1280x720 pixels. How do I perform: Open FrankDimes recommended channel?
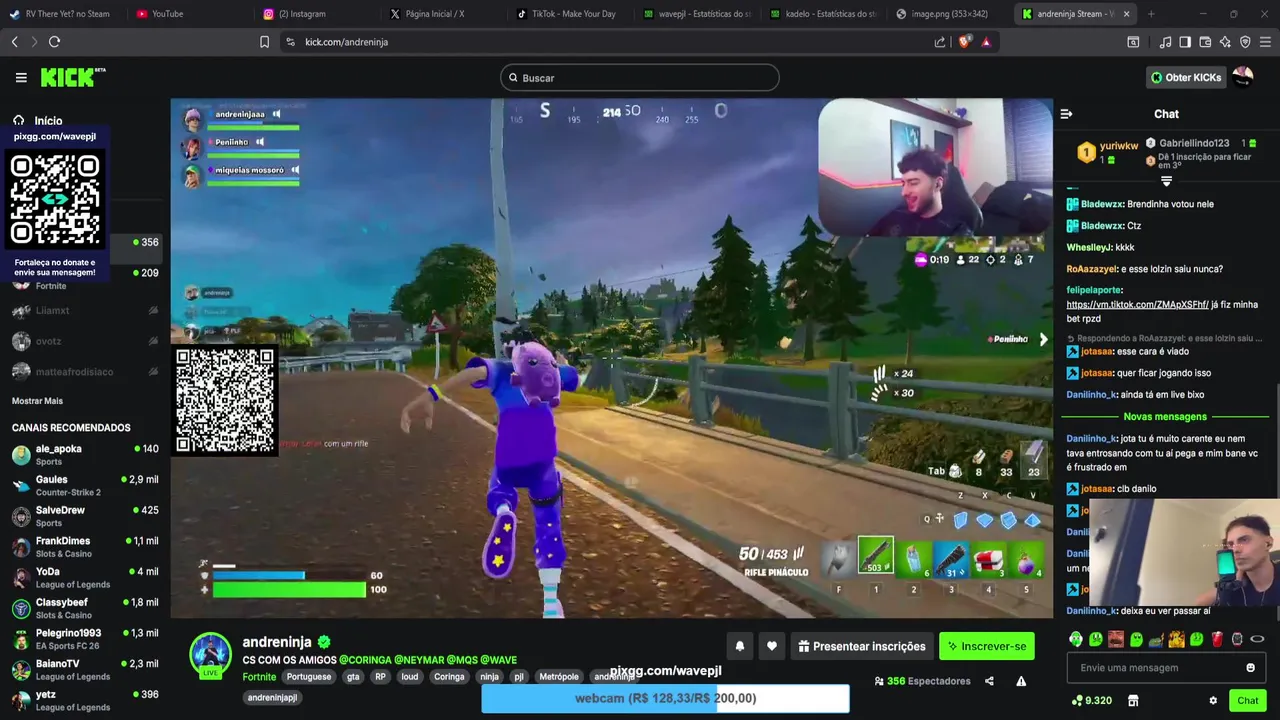84,547
